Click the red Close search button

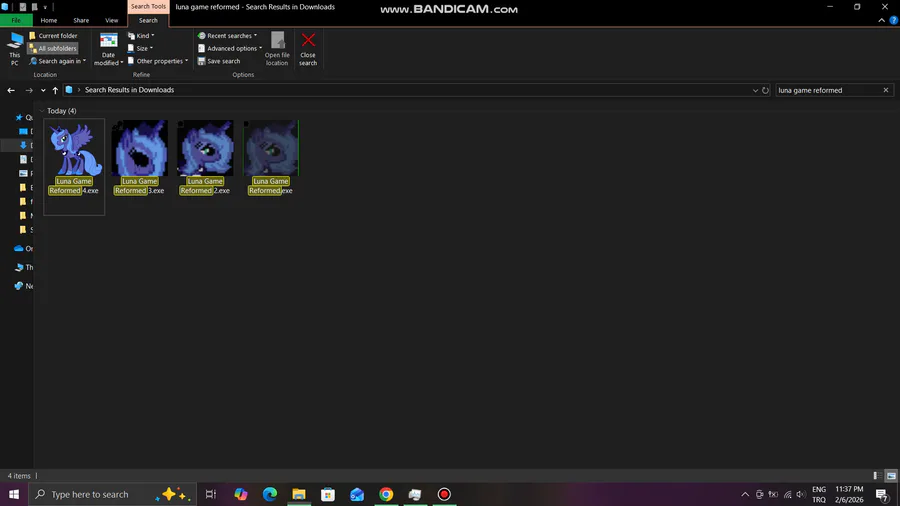[308, 49]
